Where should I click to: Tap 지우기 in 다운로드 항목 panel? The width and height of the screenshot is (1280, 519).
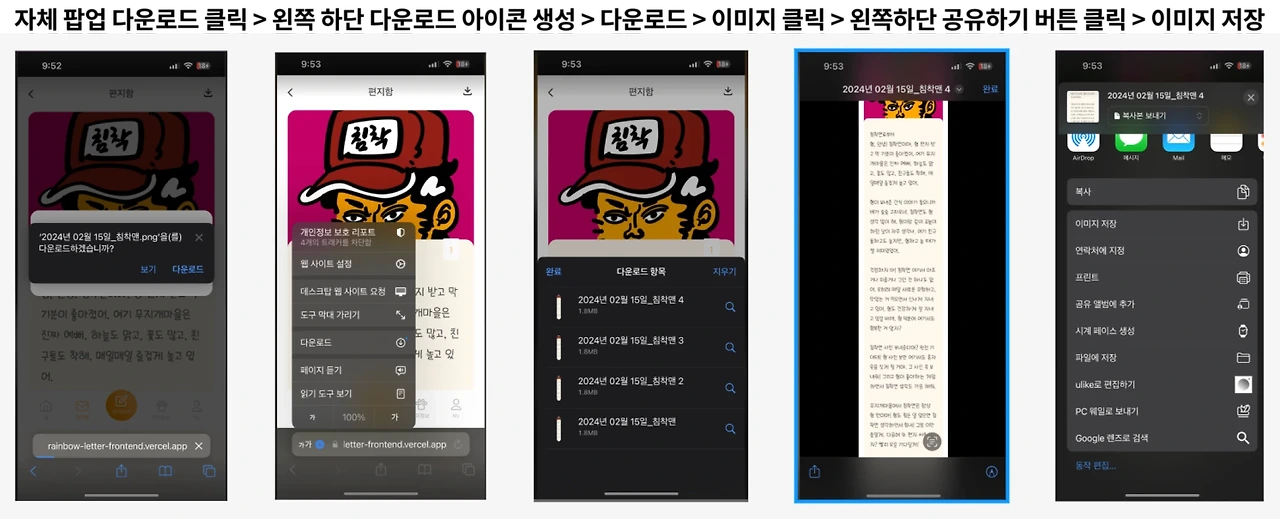pyautogui.click(x=724, y=272)
